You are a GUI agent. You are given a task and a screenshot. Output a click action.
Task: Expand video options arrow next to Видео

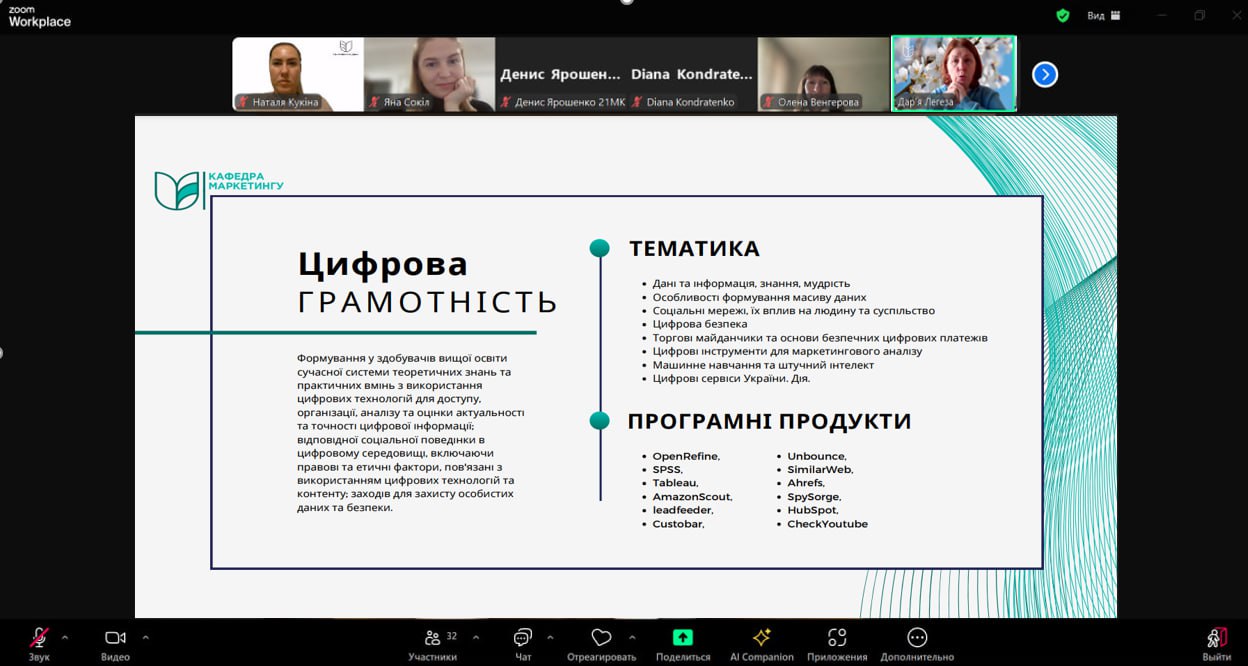[145, 637]
